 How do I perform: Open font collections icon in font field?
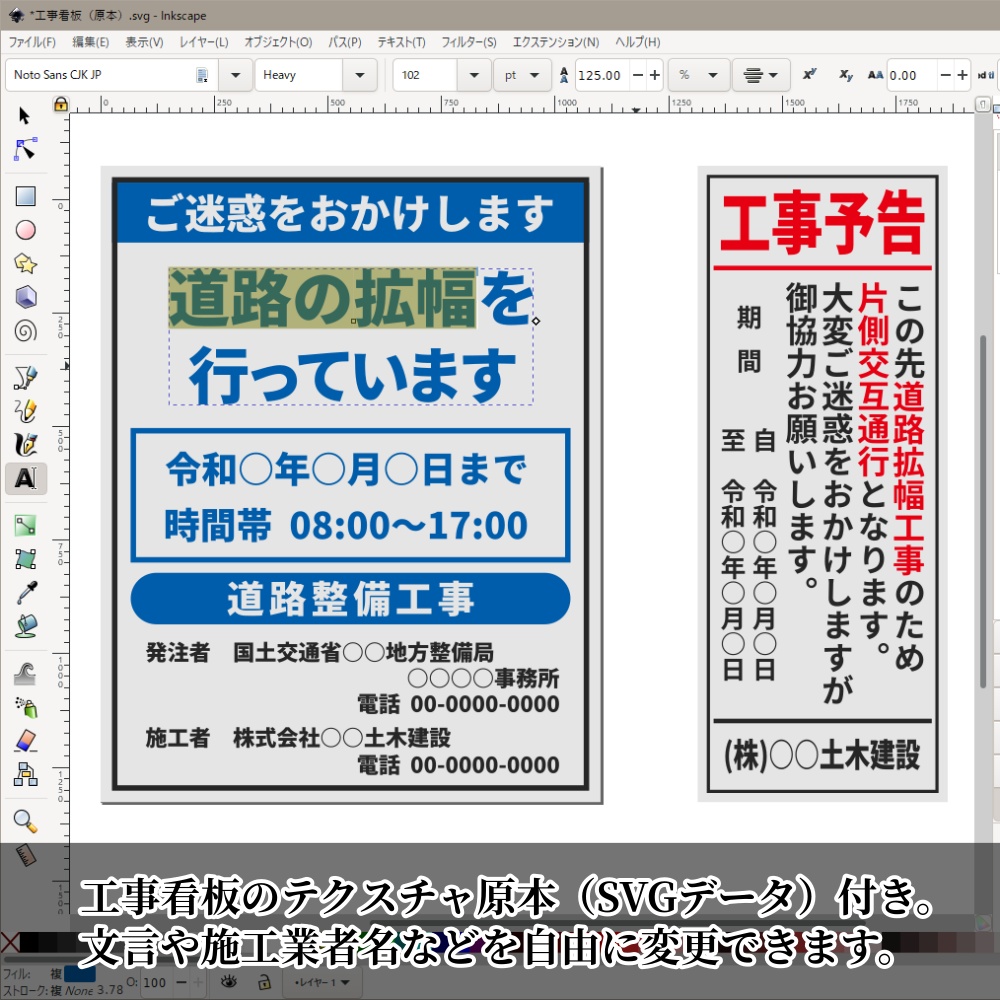tap(202, 75)
